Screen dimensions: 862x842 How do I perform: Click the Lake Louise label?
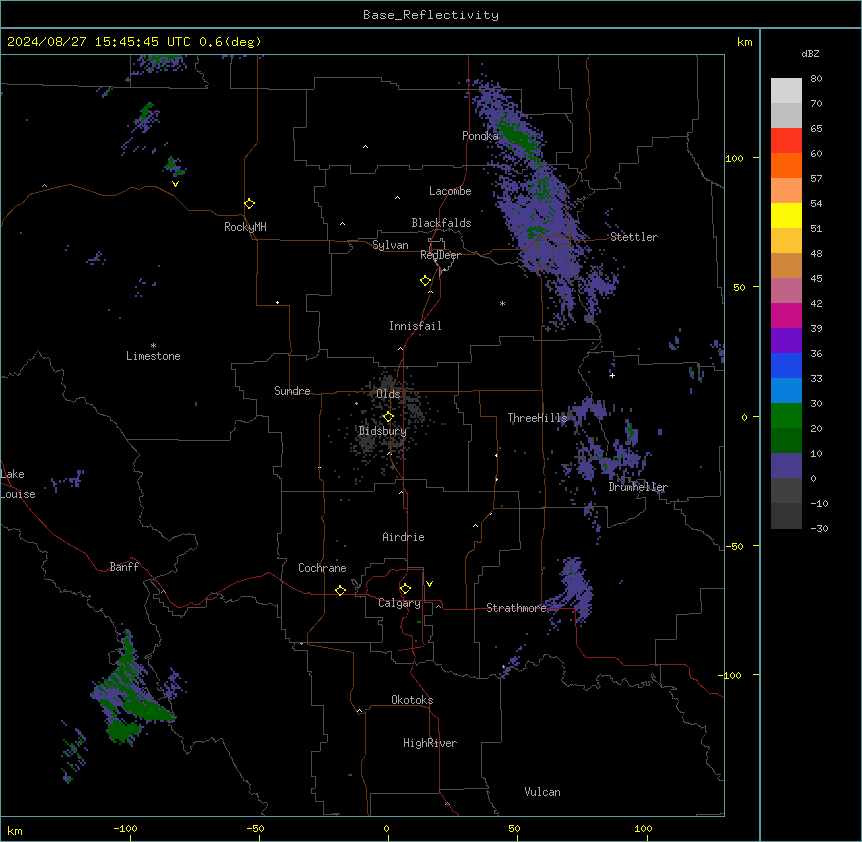pyautogui.click(x=18, y=484)
